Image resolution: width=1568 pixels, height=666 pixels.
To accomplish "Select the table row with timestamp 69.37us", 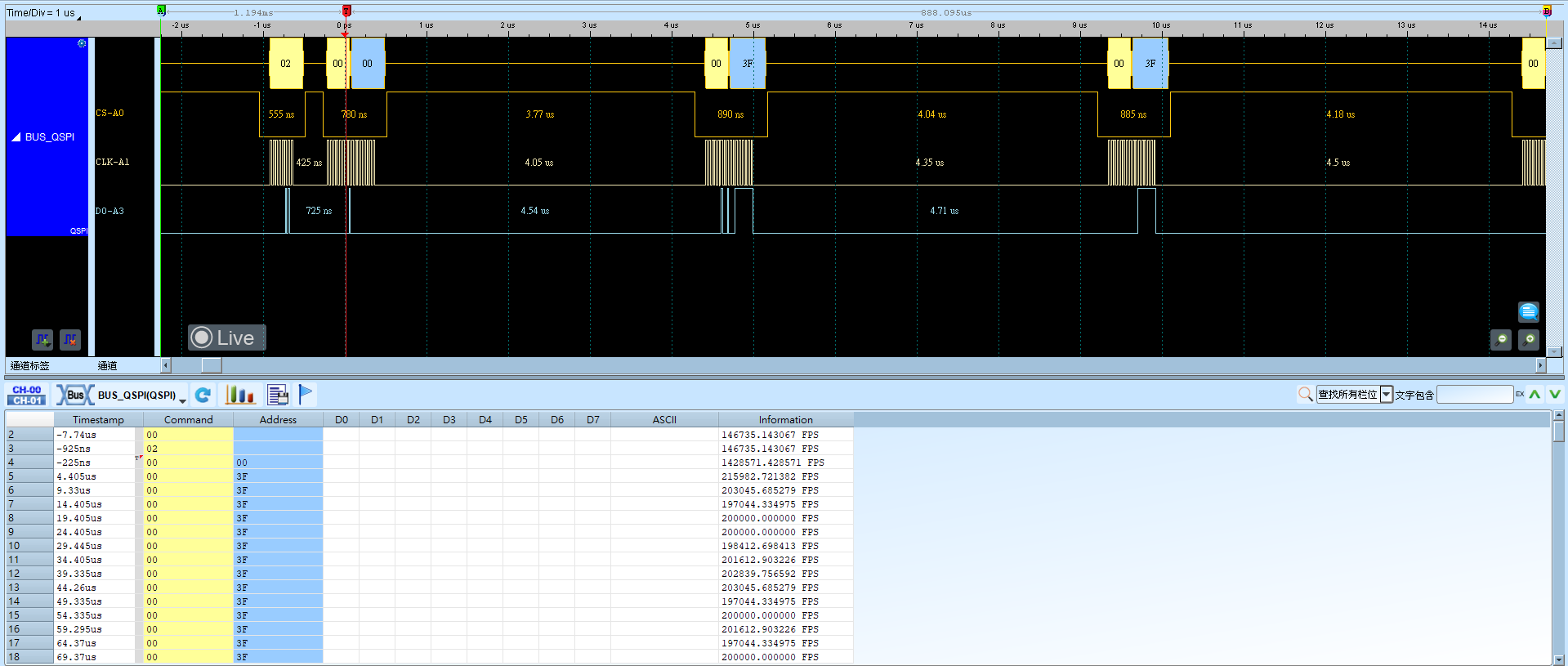I will coord(430,657).
